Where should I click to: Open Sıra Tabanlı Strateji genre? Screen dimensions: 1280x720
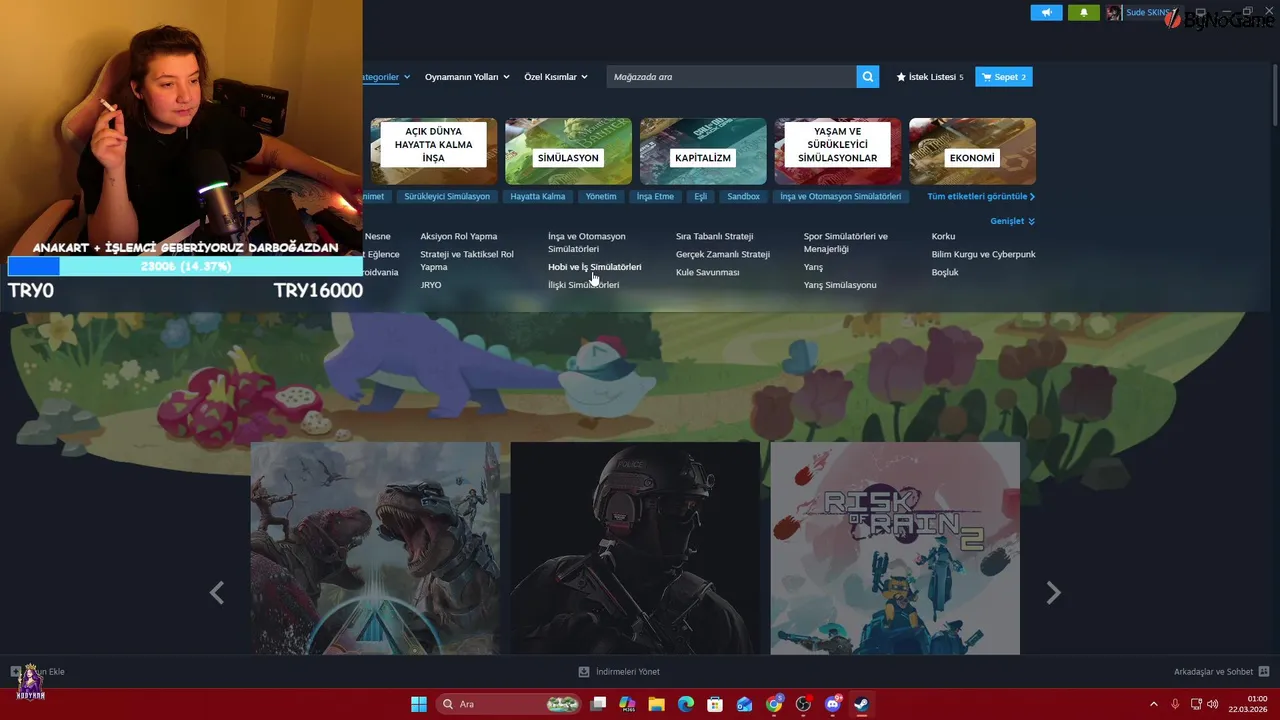point(714,236)
